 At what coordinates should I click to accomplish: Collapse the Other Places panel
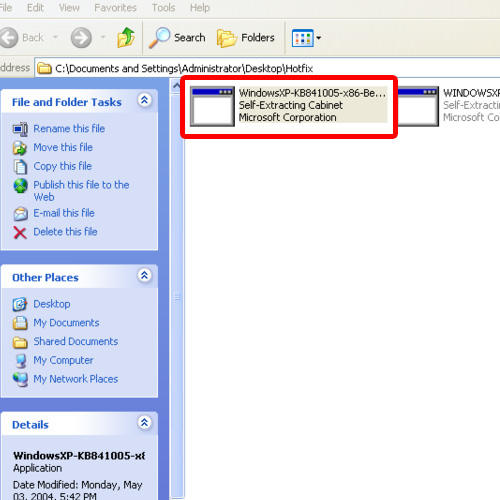144,275
